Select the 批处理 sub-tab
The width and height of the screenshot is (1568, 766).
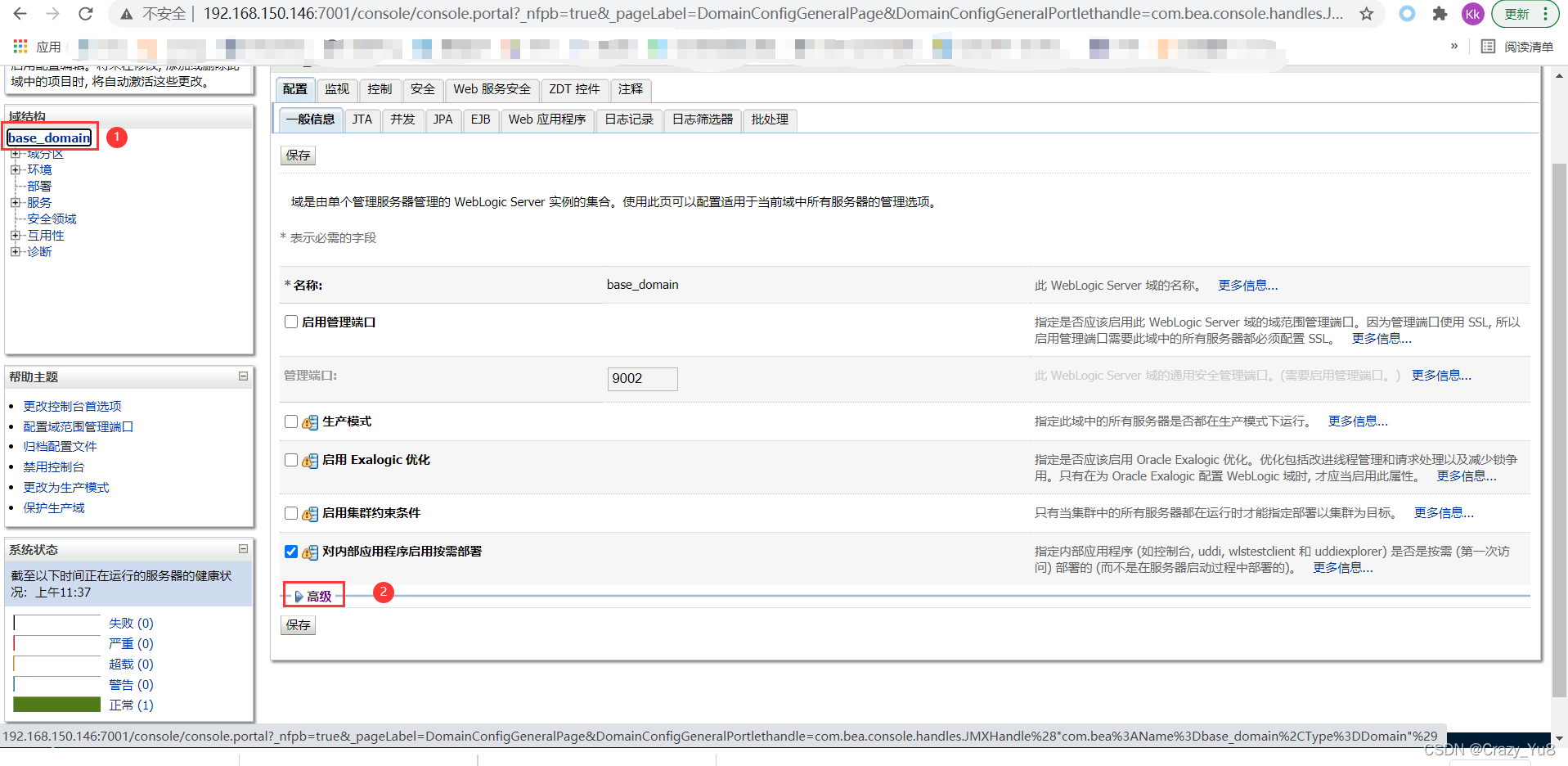(x=770, y=119)
